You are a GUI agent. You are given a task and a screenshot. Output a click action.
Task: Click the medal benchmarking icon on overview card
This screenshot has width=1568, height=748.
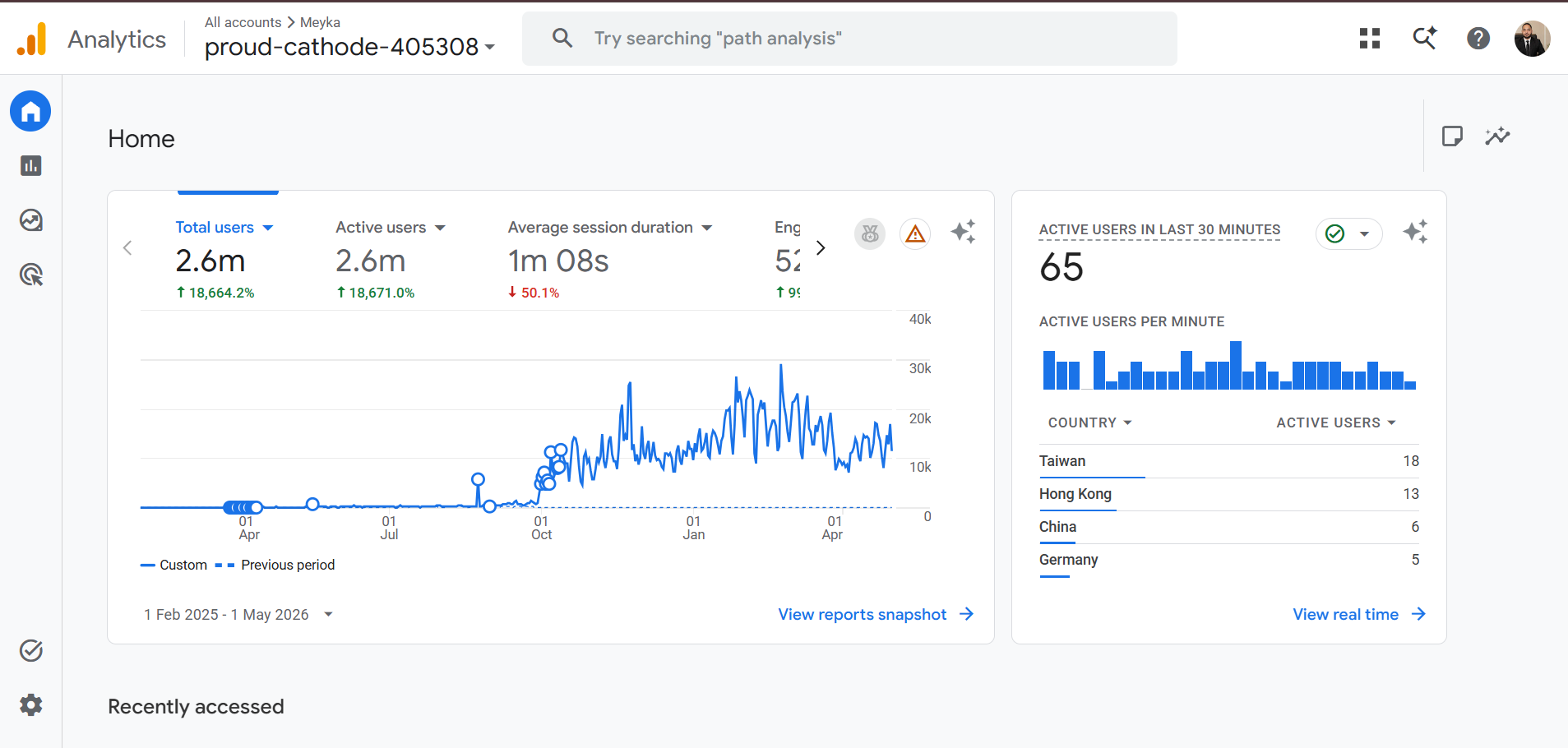(870, 234)
